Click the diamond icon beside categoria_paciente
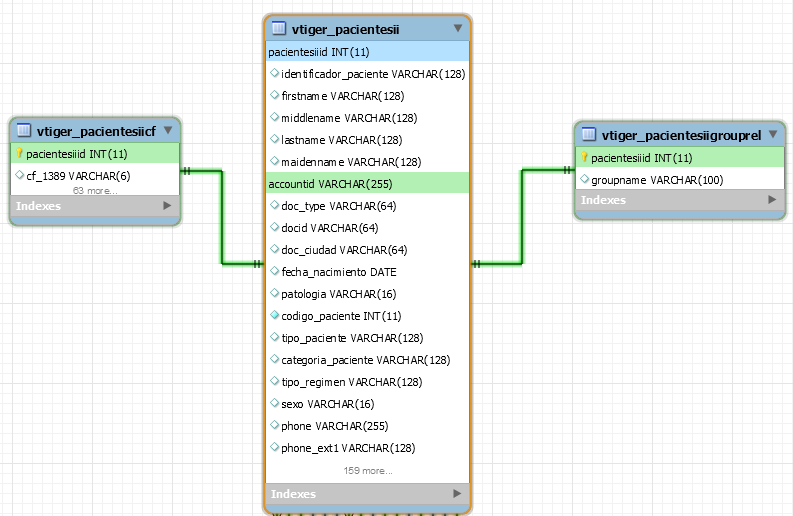 275,359
